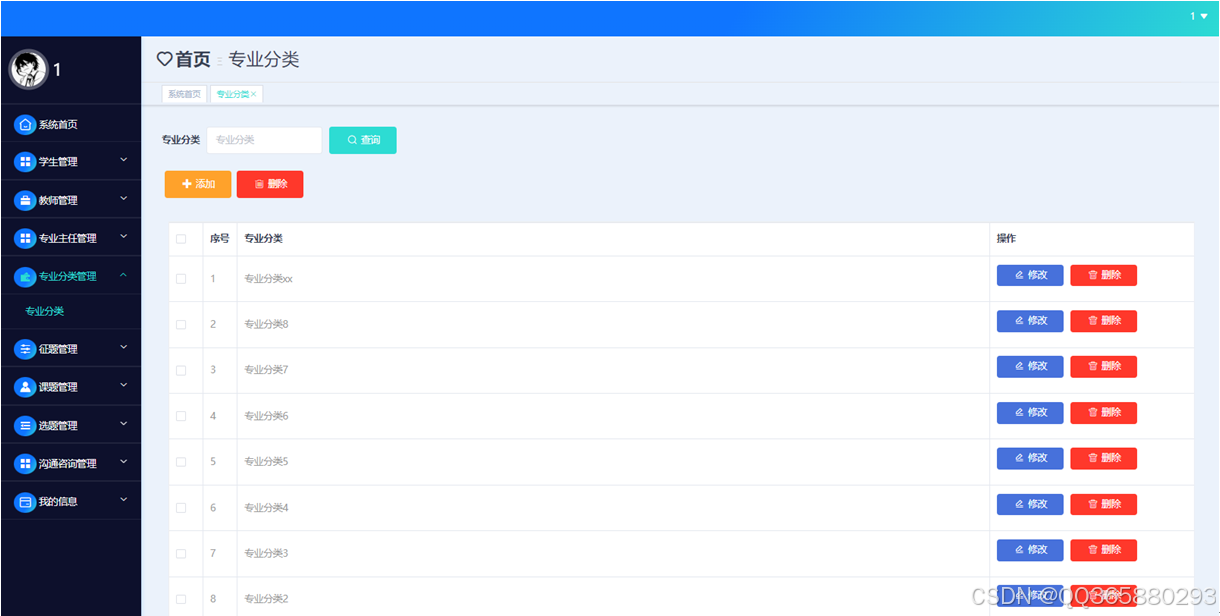Screen dimensions: 1220x616
Task: Click the 首页 breadcrumb link
Action: click(x=193, y=60)
